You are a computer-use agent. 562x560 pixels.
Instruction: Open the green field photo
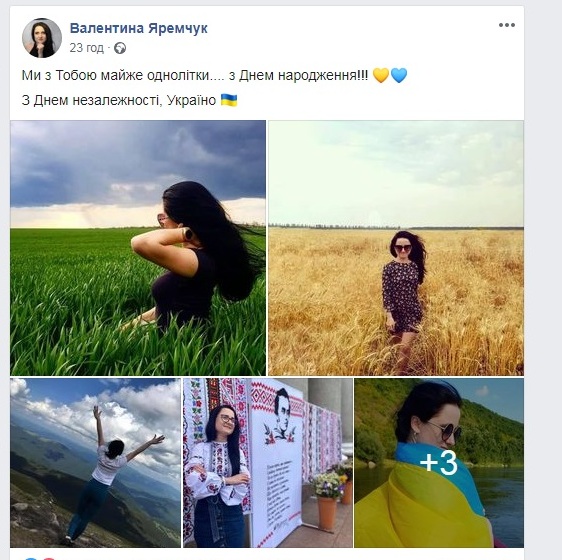click(x=138, y=248)
